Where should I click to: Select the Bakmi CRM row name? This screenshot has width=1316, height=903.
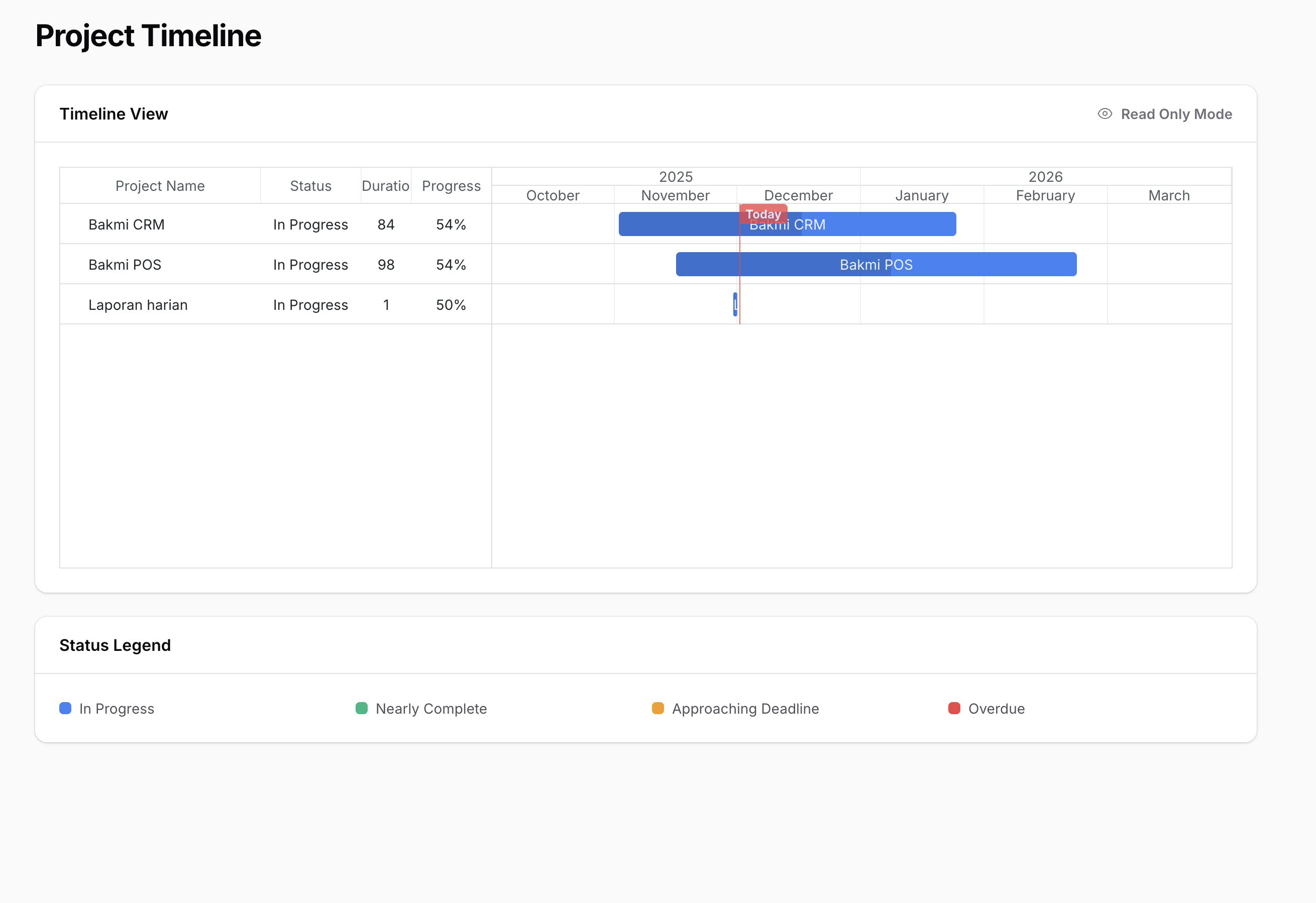126,225
